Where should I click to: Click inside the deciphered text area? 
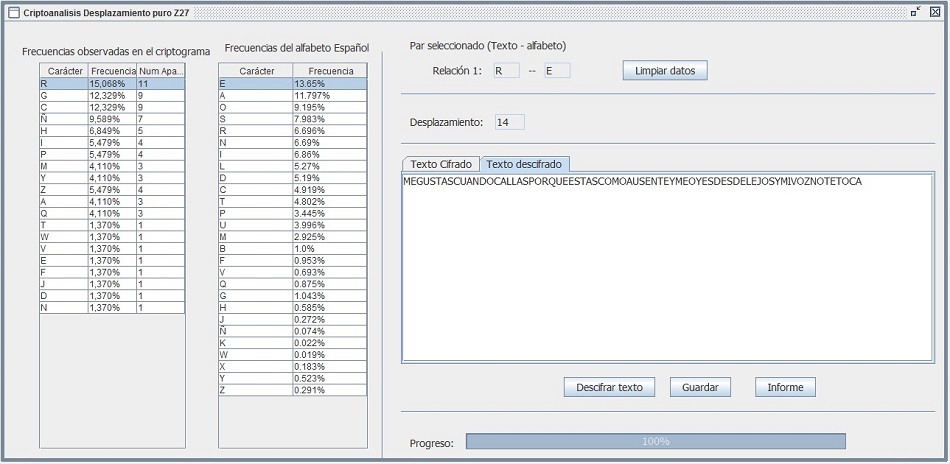[x=667, y=270]
